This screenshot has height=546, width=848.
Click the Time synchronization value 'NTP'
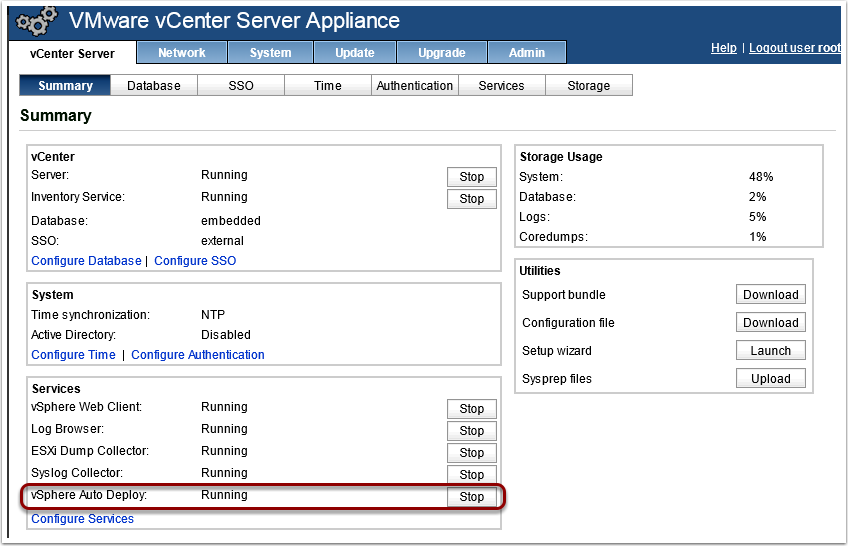(213, 315)
